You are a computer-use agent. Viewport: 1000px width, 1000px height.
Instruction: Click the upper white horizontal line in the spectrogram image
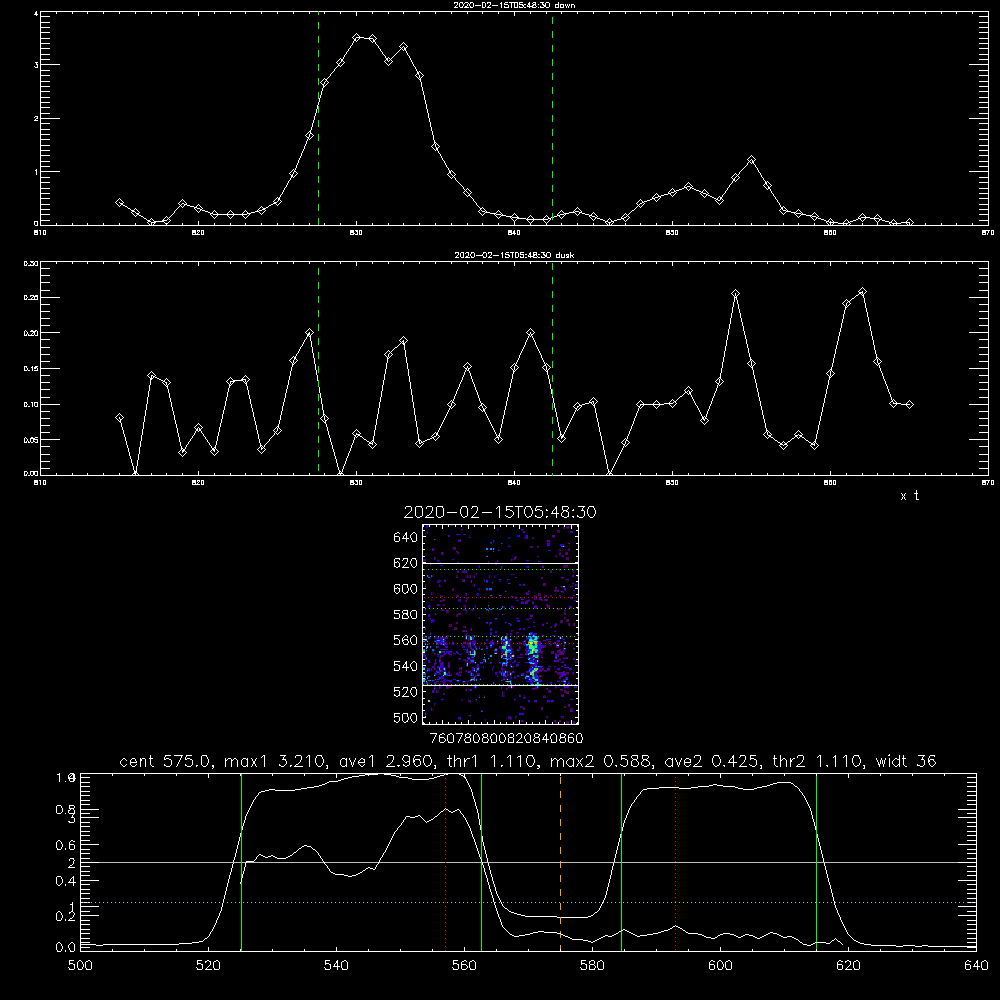tap(501, 563)
